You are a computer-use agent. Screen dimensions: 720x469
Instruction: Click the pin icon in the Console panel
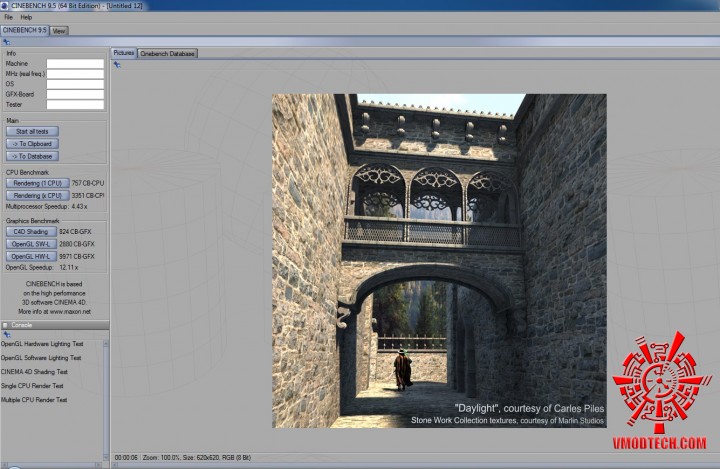click(6, 335)
